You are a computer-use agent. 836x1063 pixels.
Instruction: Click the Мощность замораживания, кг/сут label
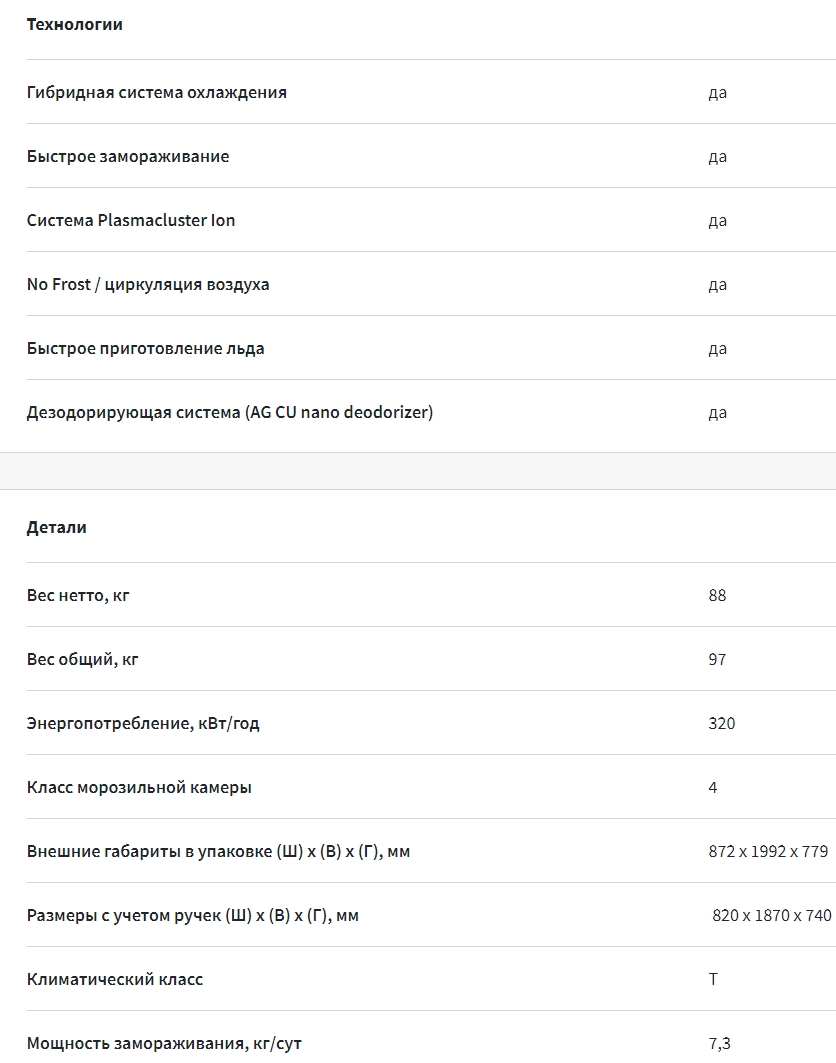[164, 1044]
